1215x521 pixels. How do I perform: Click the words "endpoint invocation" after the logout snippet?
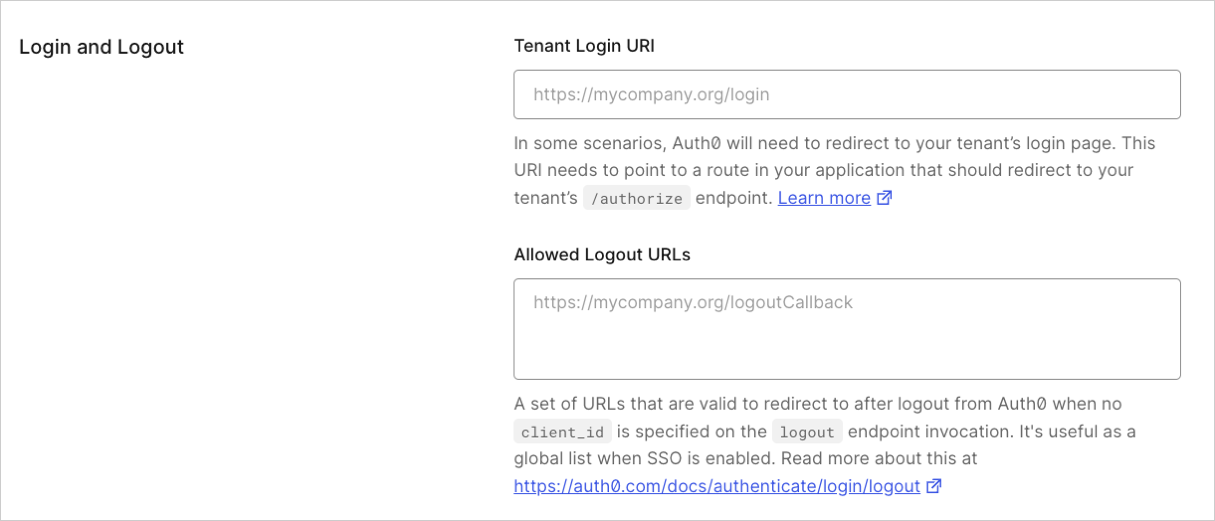click(927, 431)
